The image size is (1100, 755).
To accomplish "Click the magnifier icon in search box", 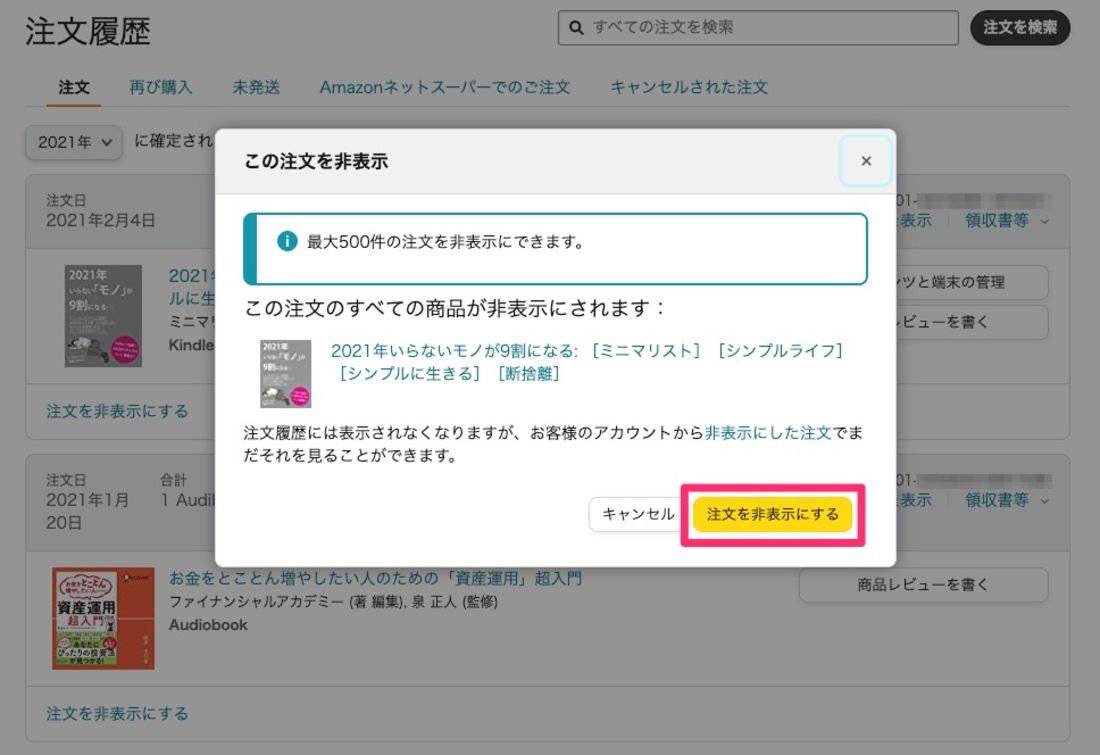I will click(x=576, y=27).
